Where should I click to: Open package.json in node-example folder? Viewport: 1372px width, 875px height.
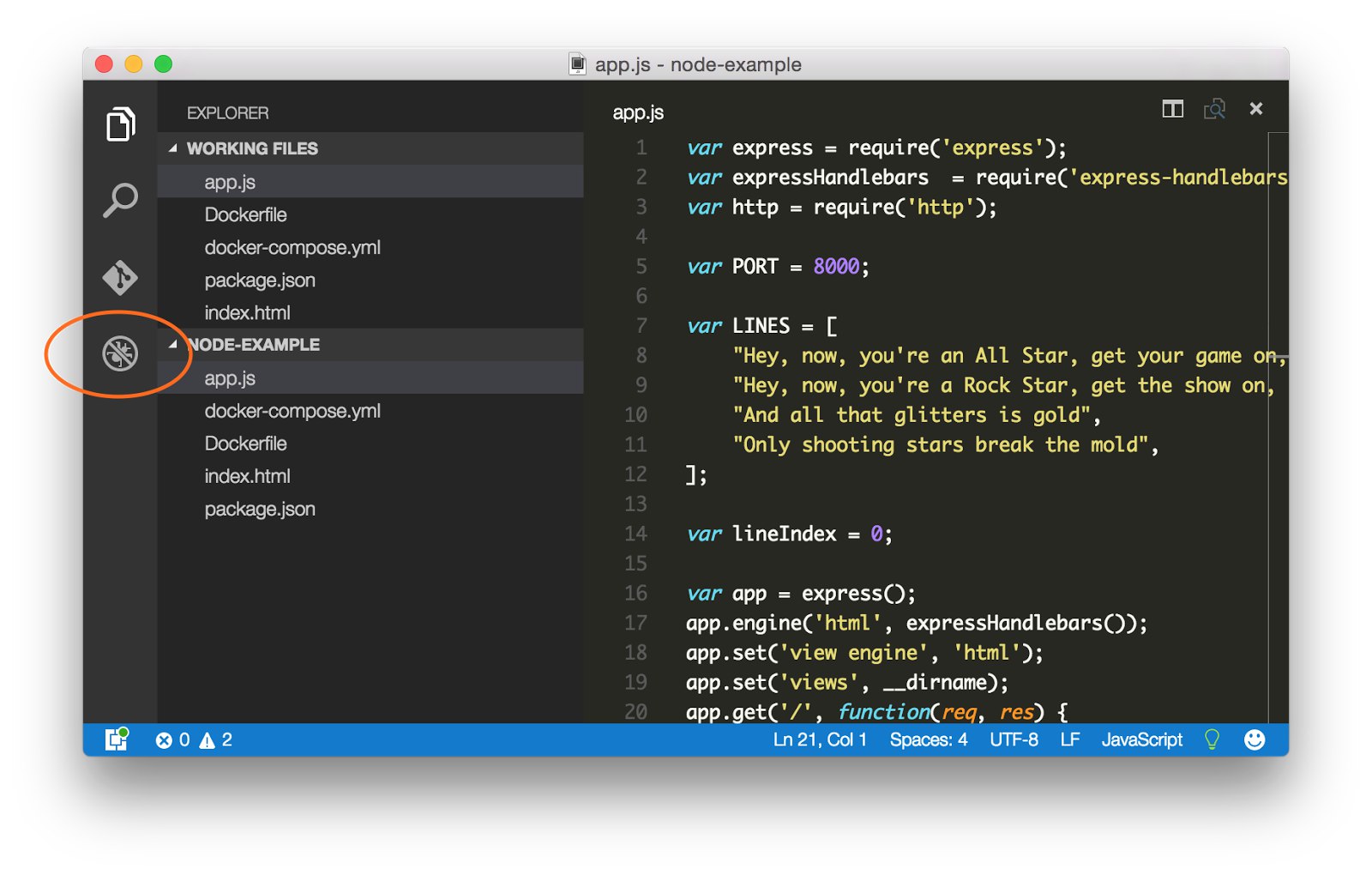point(370,509)
